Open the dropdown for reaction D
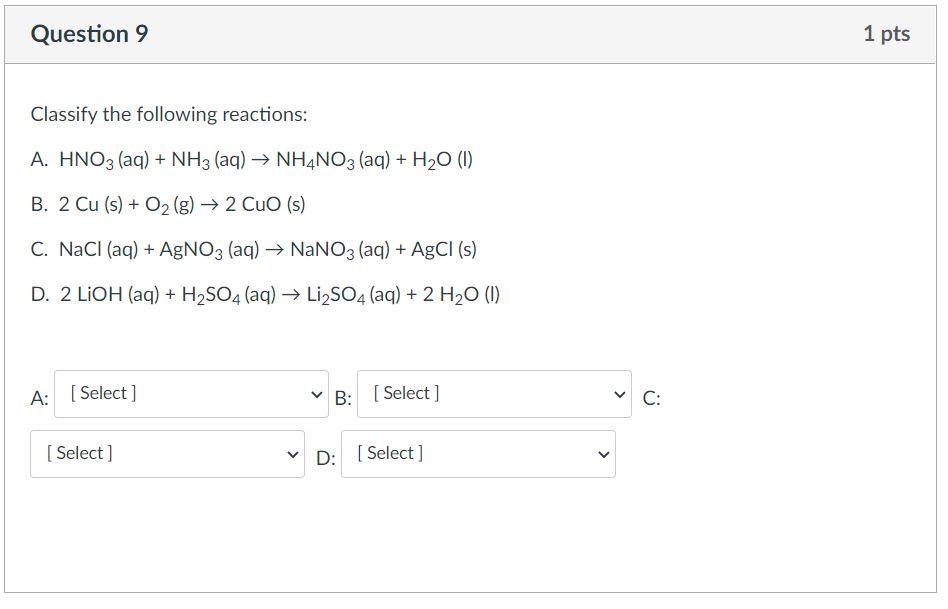The width and height of the screenshot is (948, 609). (x=477, y=454)
